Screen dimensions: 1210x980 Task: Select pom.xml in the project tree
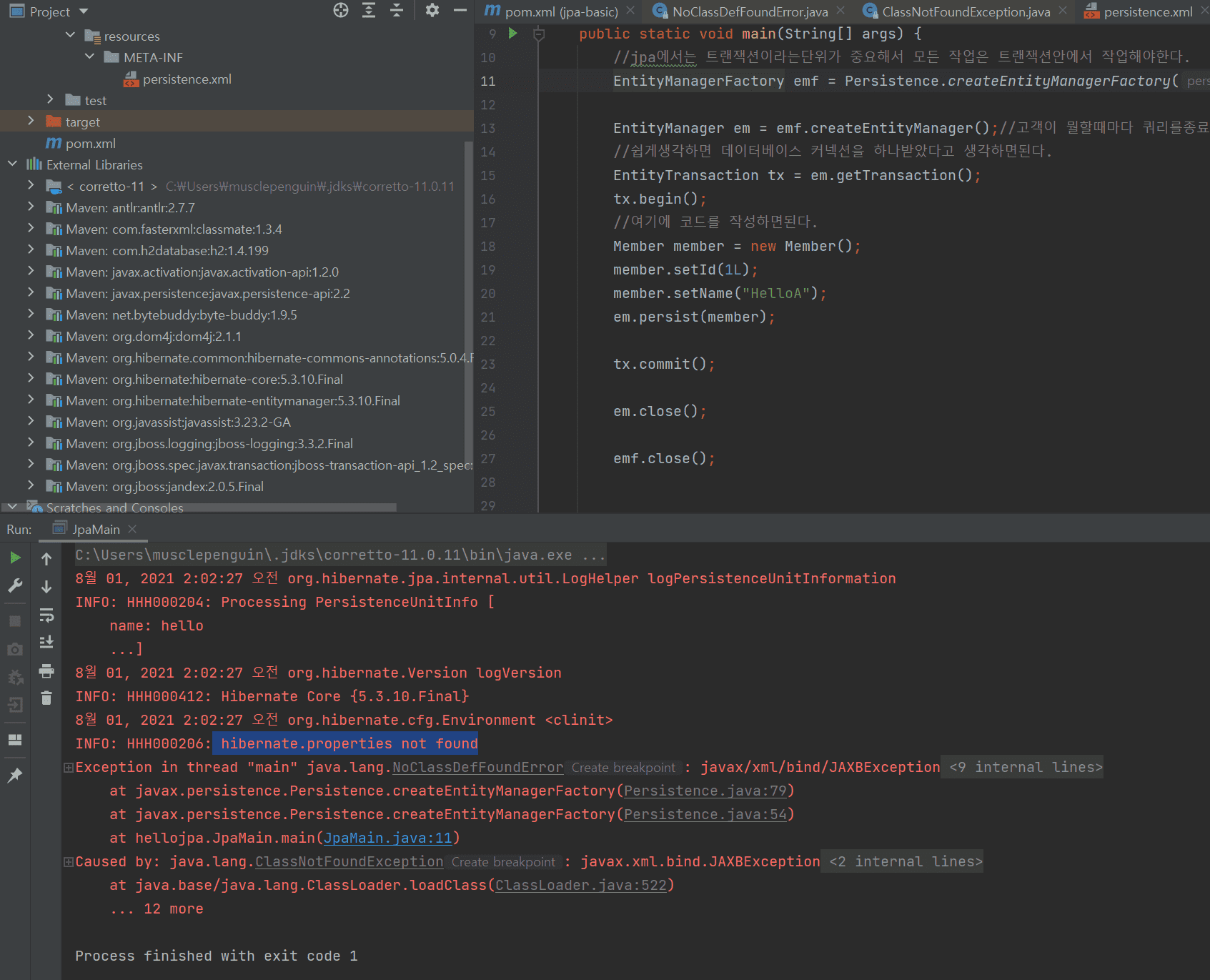pyautogui.click(x=90, y=143)
